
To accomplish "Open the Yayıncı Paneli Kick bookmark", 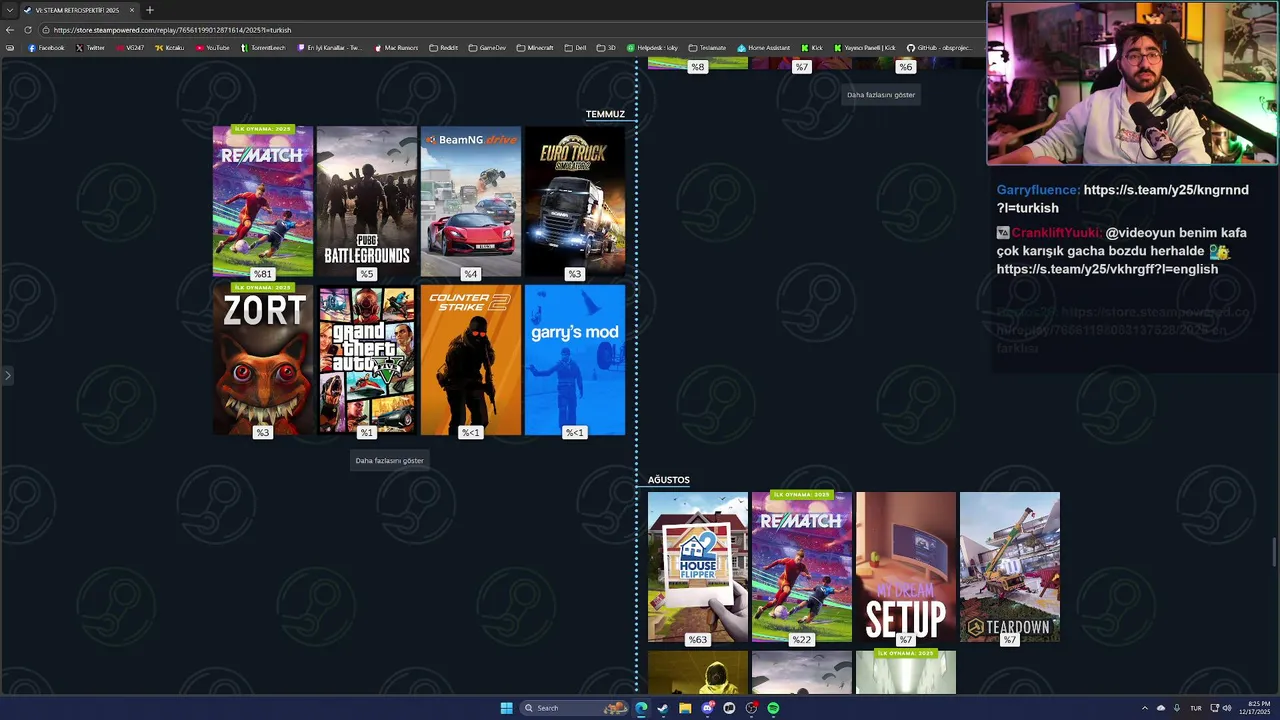I will tap(865, 48).
